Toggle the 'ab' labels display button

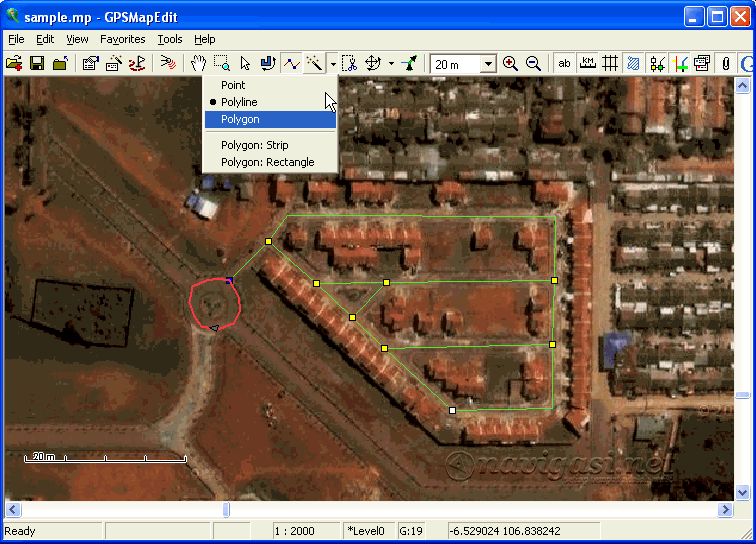(x=565, y=63)
